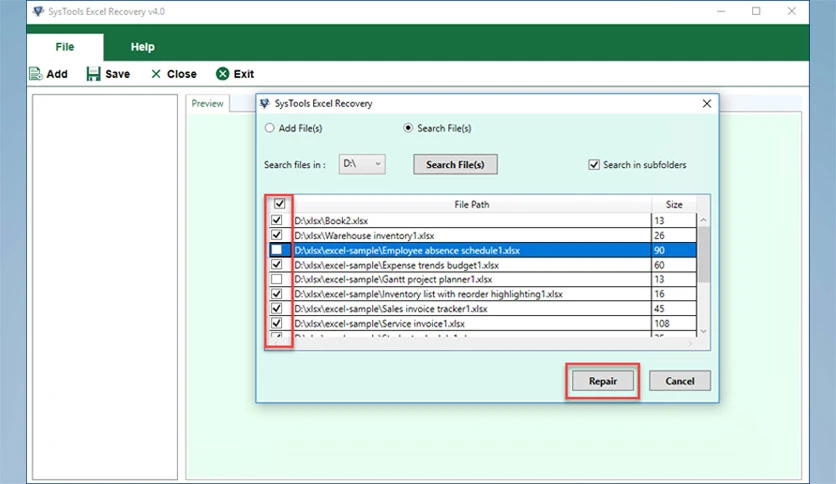Check Gantt project planner1.xlsx checkbox
Screen dimensions: 836x484
pos(277,279)
